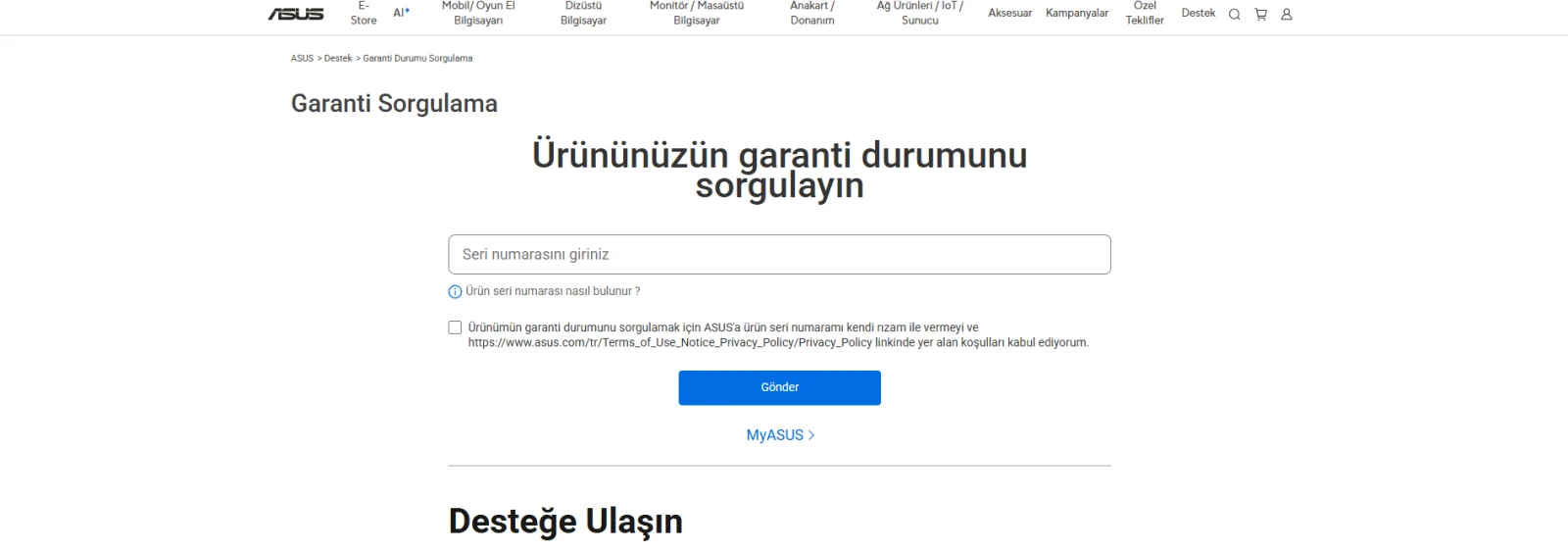Click the Gönder button
Screen dimensions: 1568x552
coord(779,387)
